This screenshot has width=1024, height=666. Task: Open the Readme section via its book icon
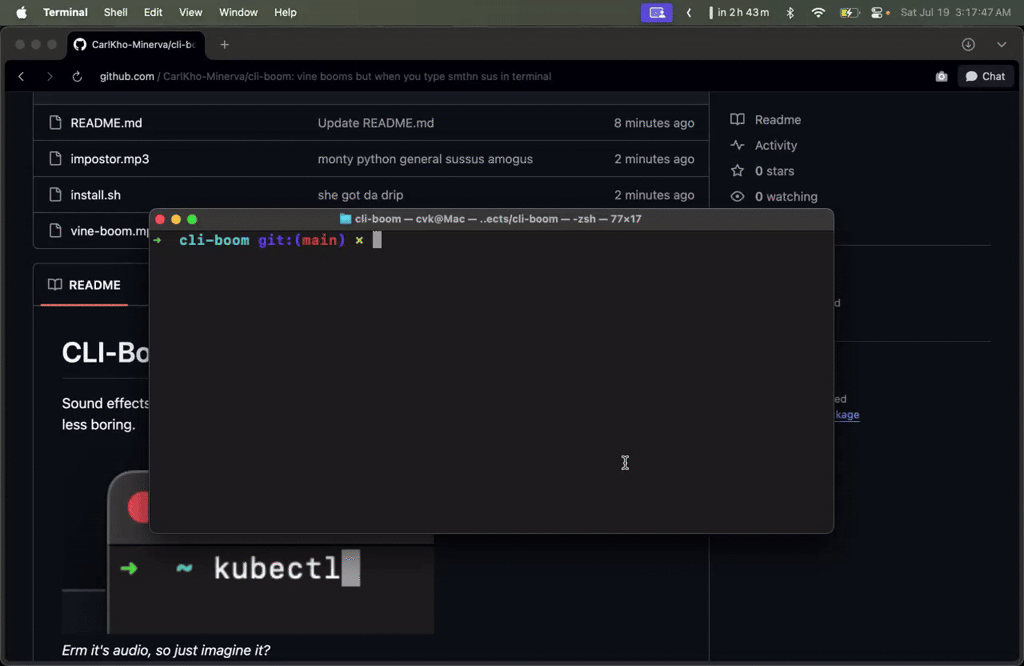[x=736, y=119]
